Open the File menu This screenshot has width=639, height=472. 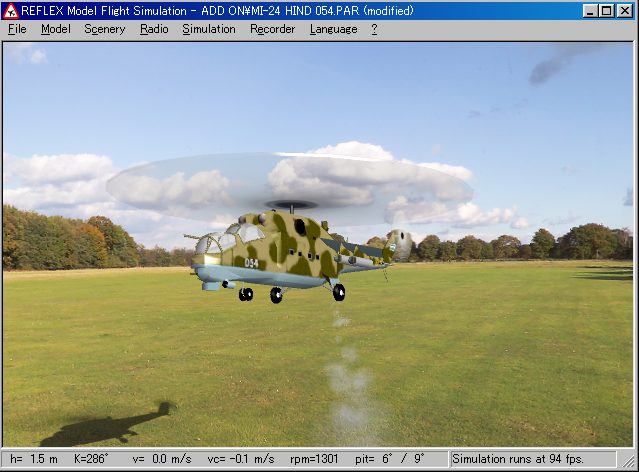pos(17,29)
